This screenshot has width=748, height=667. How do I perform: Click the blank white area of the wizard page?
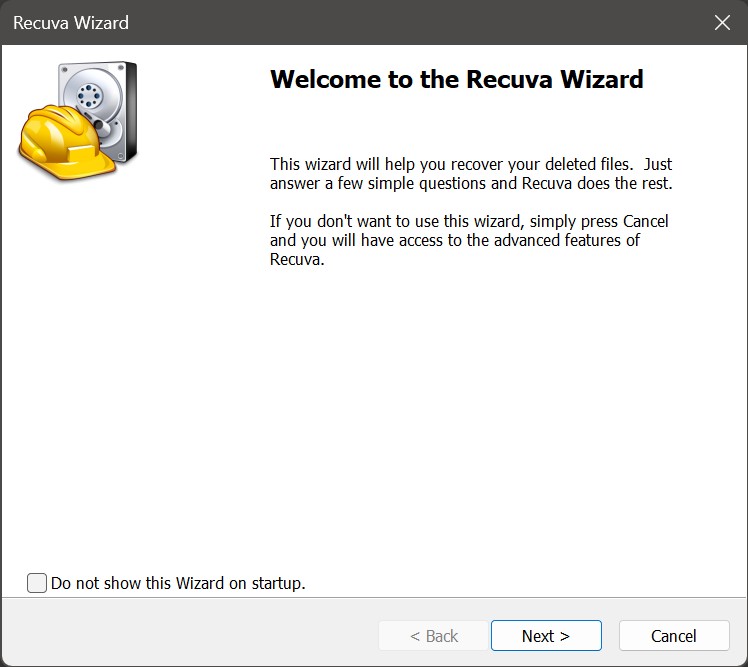point(400,420)
